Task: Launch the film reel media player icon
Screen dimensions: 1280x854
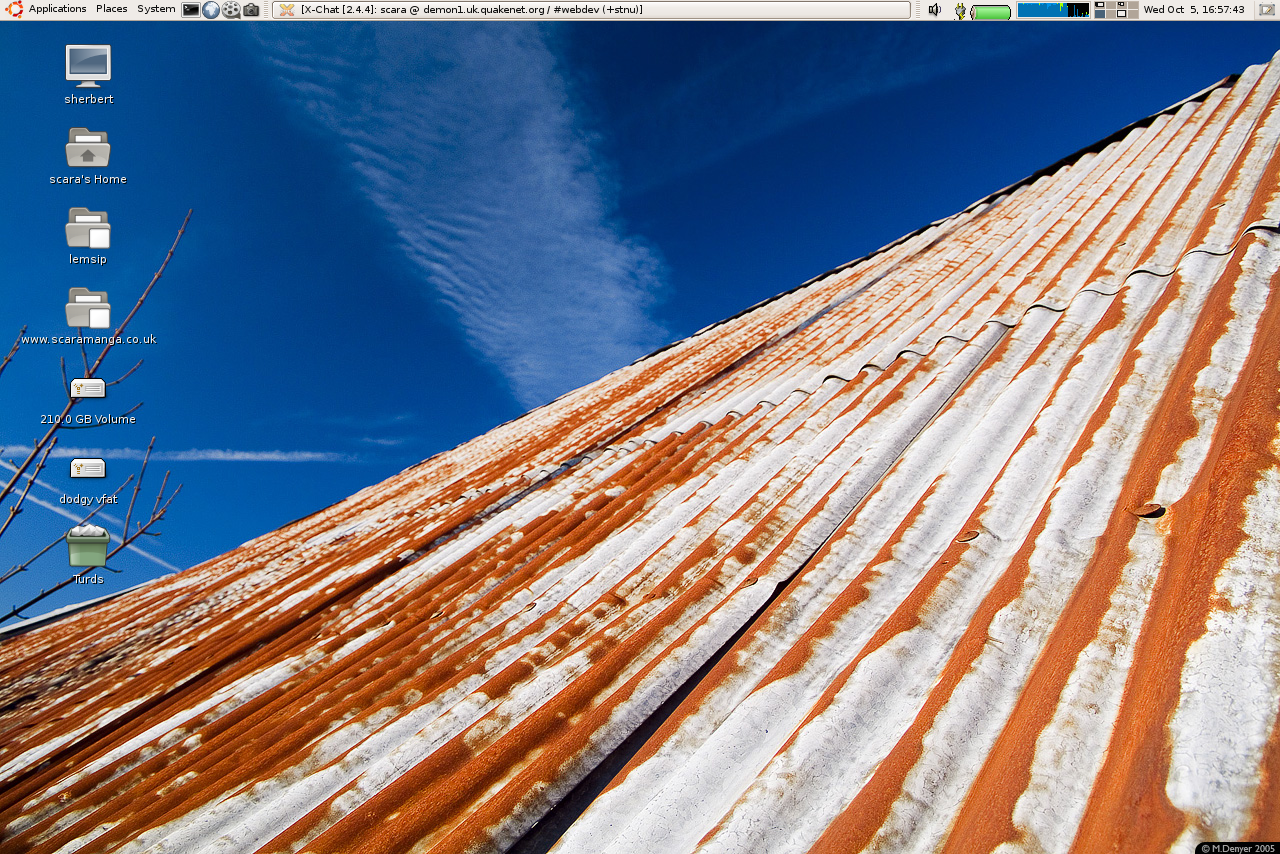Action: 231,10
